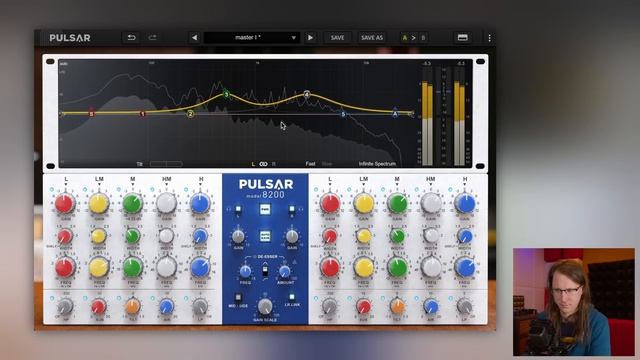Toggle the AUTO GAIN button
The image size is (640, 360).
click(x=265, y=236)
